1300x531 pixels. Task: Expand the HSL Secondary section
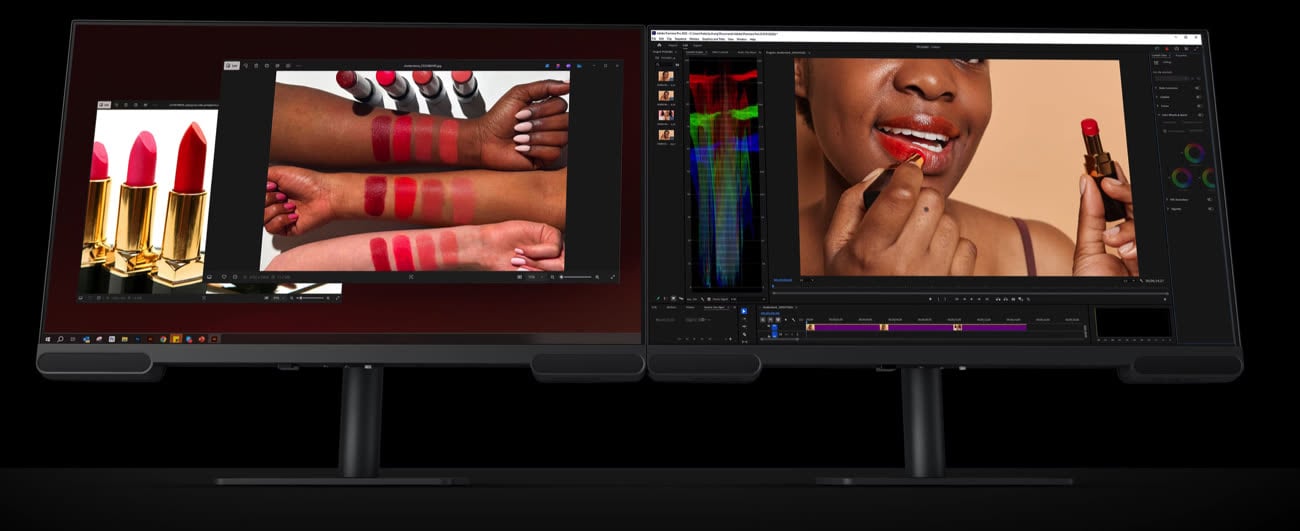click(1168, 199)
